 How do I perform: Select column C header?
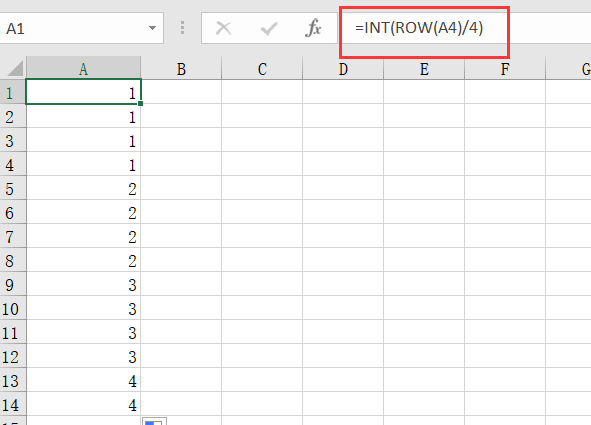pyautogui.click(x=262, y=69)
